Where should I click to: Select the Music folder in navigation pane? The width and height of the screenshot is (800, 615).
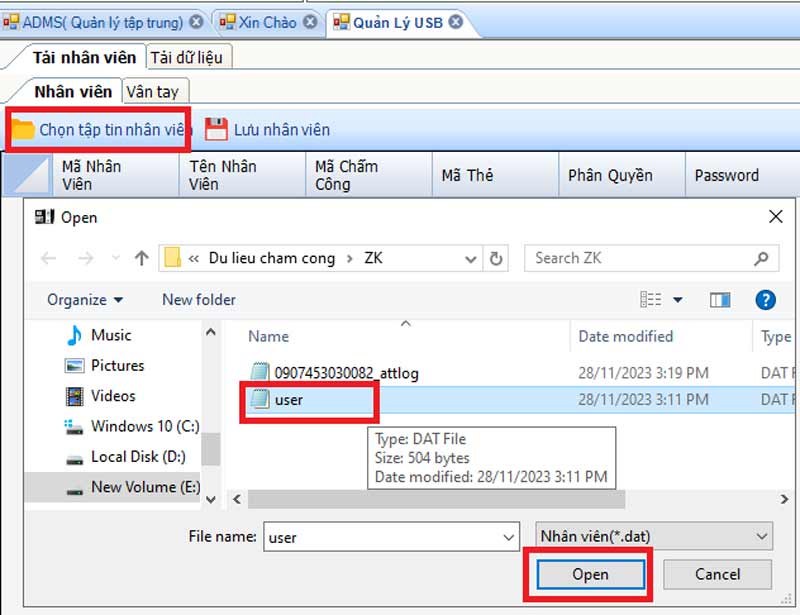[111, 335]
